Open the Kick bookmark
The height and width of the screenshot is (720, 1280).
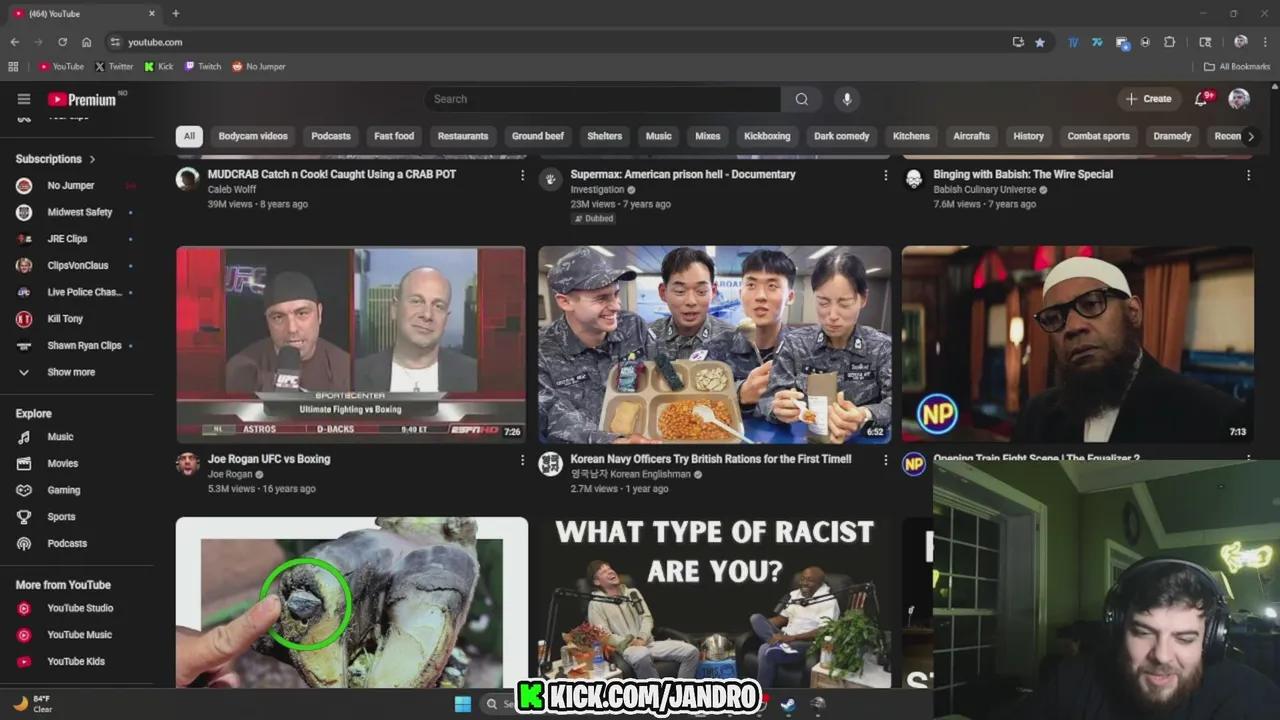tap(159, 67)
